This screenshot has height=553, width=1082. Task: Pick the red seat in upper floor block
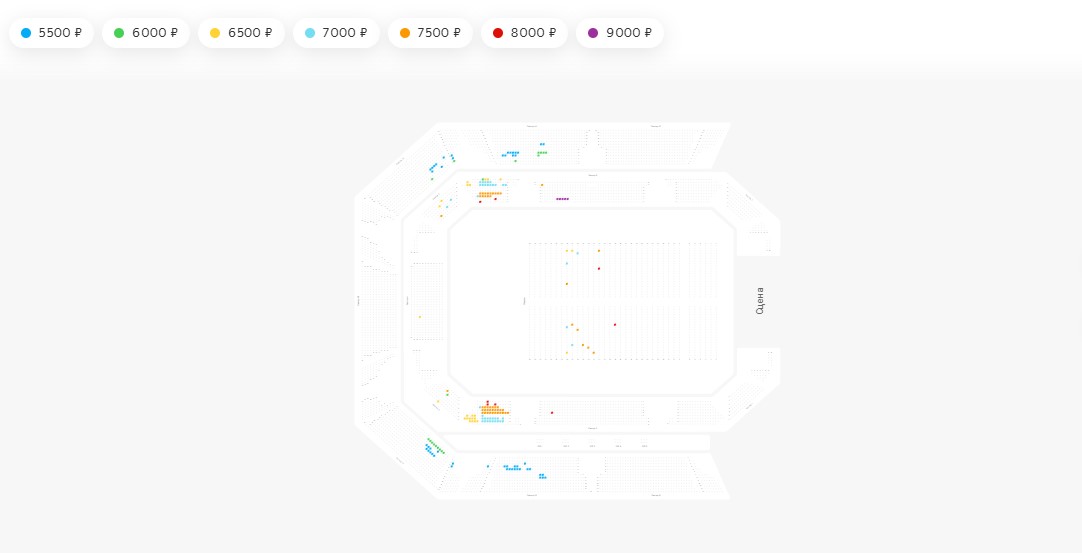pos(599,269)
